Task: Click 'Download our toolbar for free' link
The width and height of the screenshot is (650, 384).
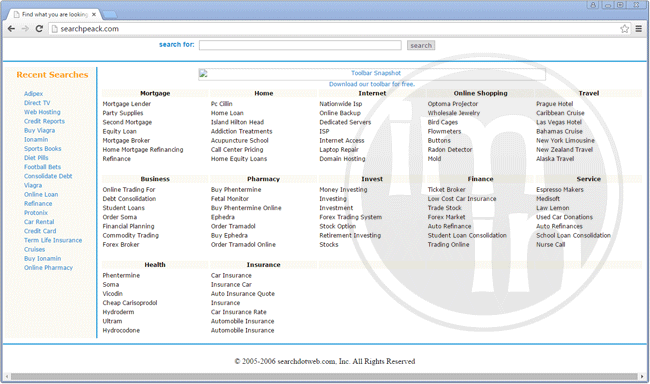Action: click(372, 84)
